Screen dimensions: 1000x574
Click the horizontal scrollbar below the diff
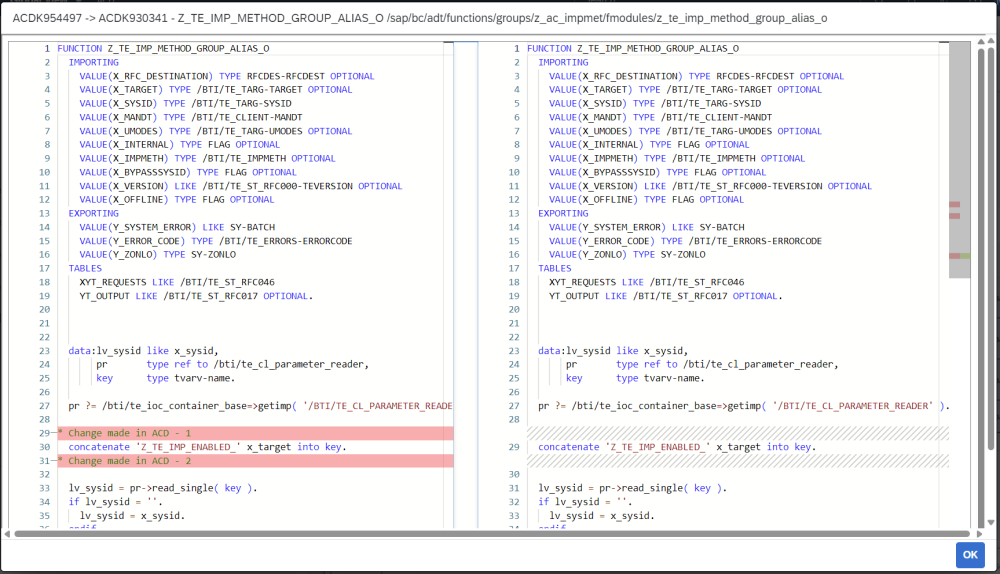492,534
